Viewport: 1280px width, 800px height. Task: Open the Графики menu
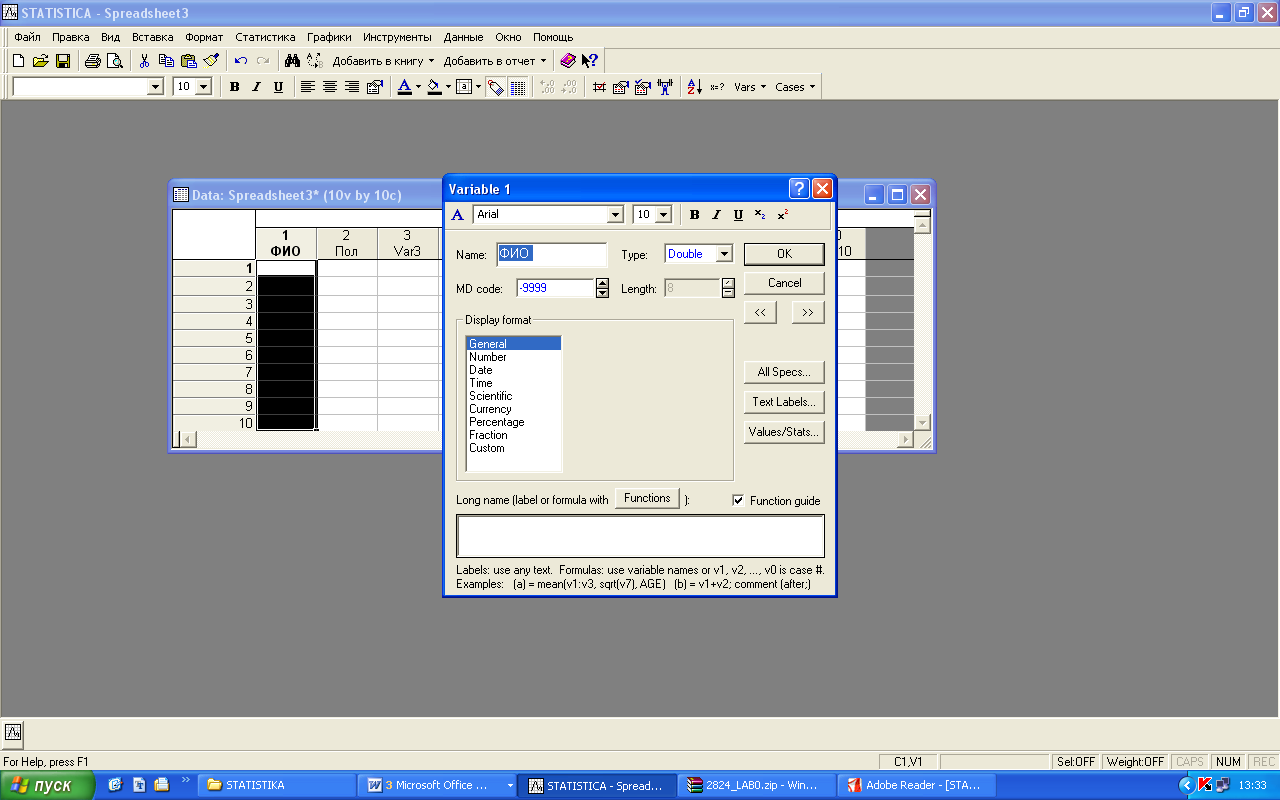(329, 37)
